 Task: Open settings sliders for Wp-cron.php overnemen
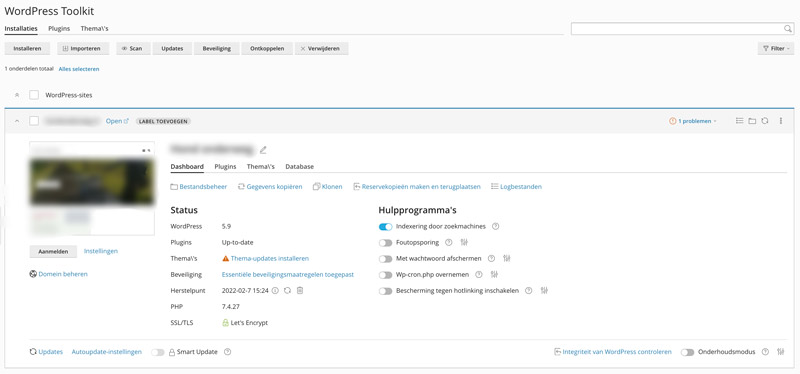pos(494,275)
